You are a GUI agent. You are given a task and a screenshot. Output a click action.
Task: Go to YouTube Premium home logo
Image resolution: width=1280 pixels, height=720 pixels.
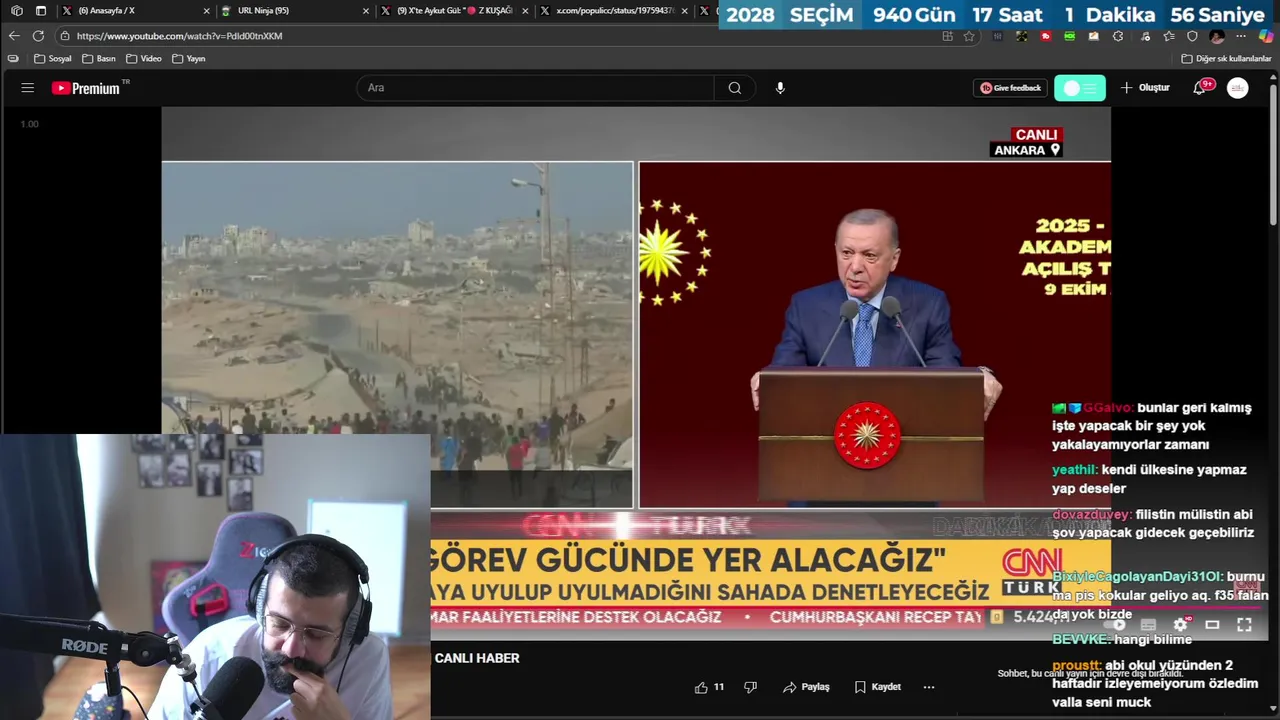[86, 88]
